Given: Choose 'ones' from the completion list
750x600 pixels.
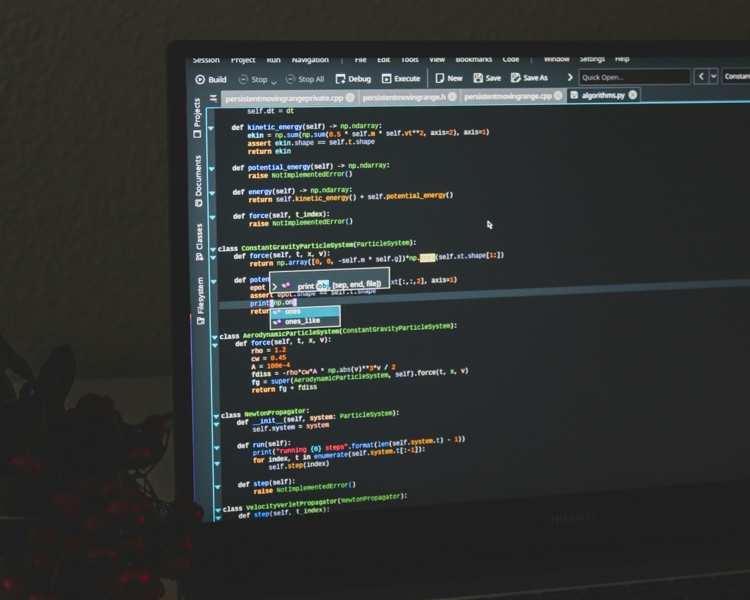Looking at the screenshot, I should click(305, 311).
